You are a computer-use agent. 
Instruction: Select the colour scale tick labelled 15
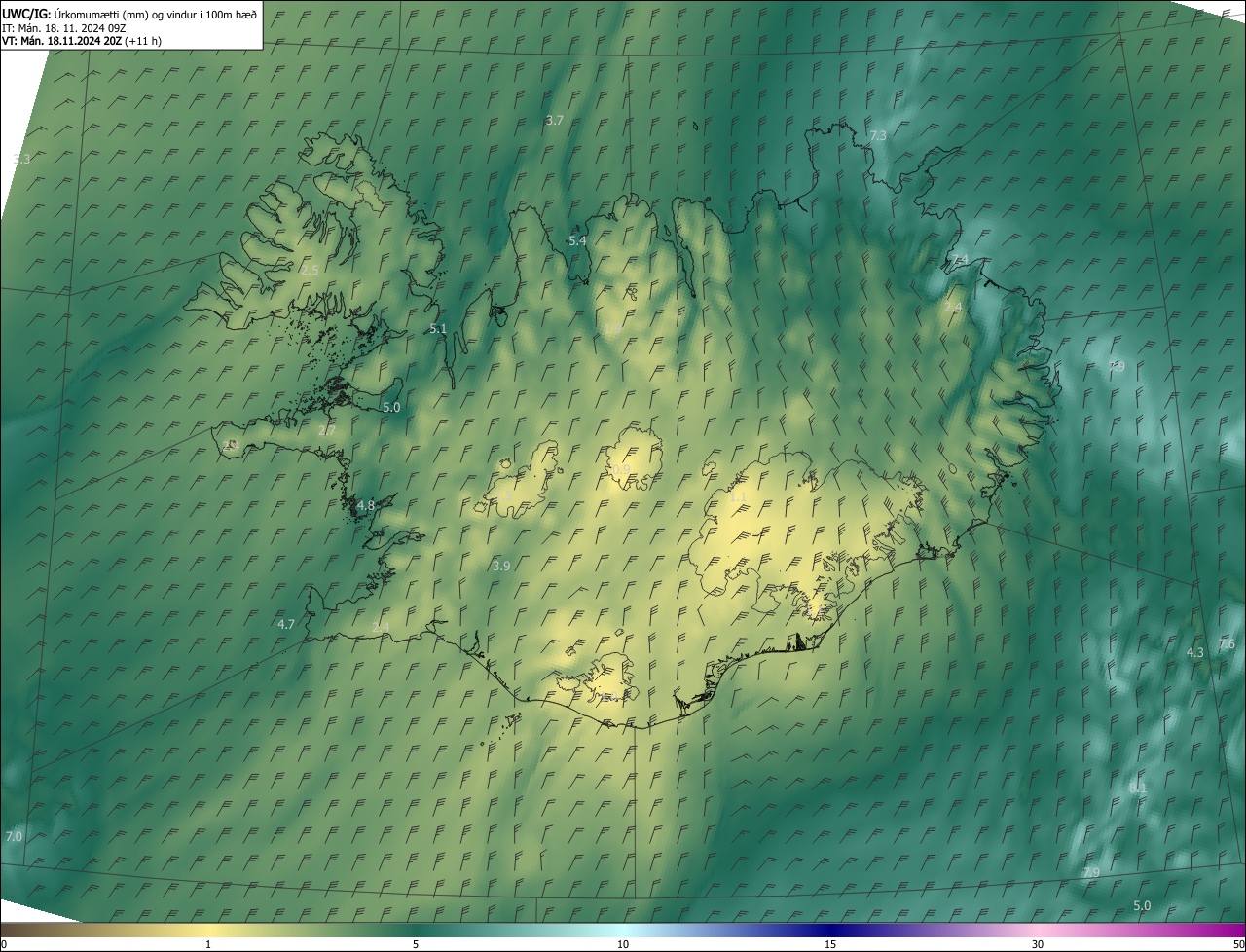coord(830,944)
